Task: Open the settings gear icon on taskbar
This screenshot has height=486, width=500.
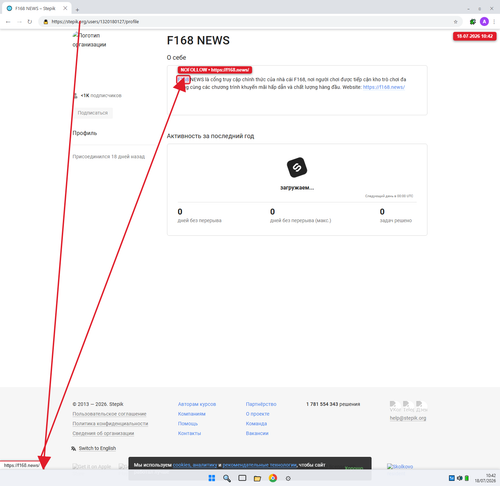Action: 288,478
